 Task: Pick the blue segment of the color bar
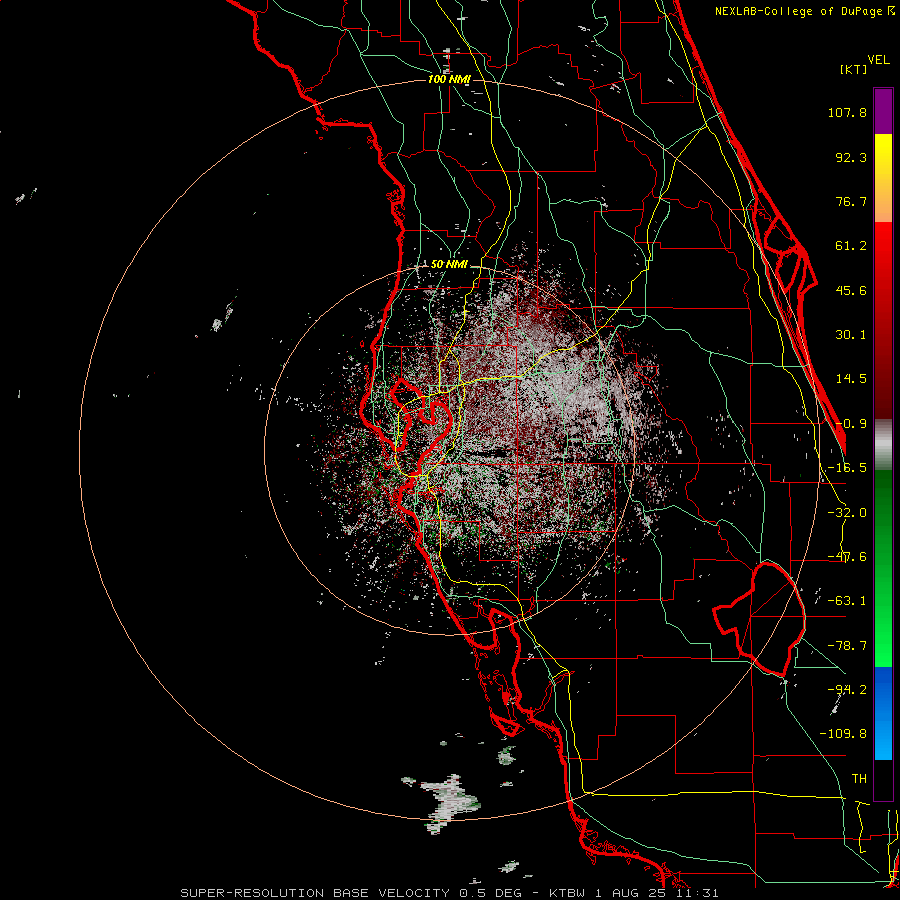pos(883,713)
